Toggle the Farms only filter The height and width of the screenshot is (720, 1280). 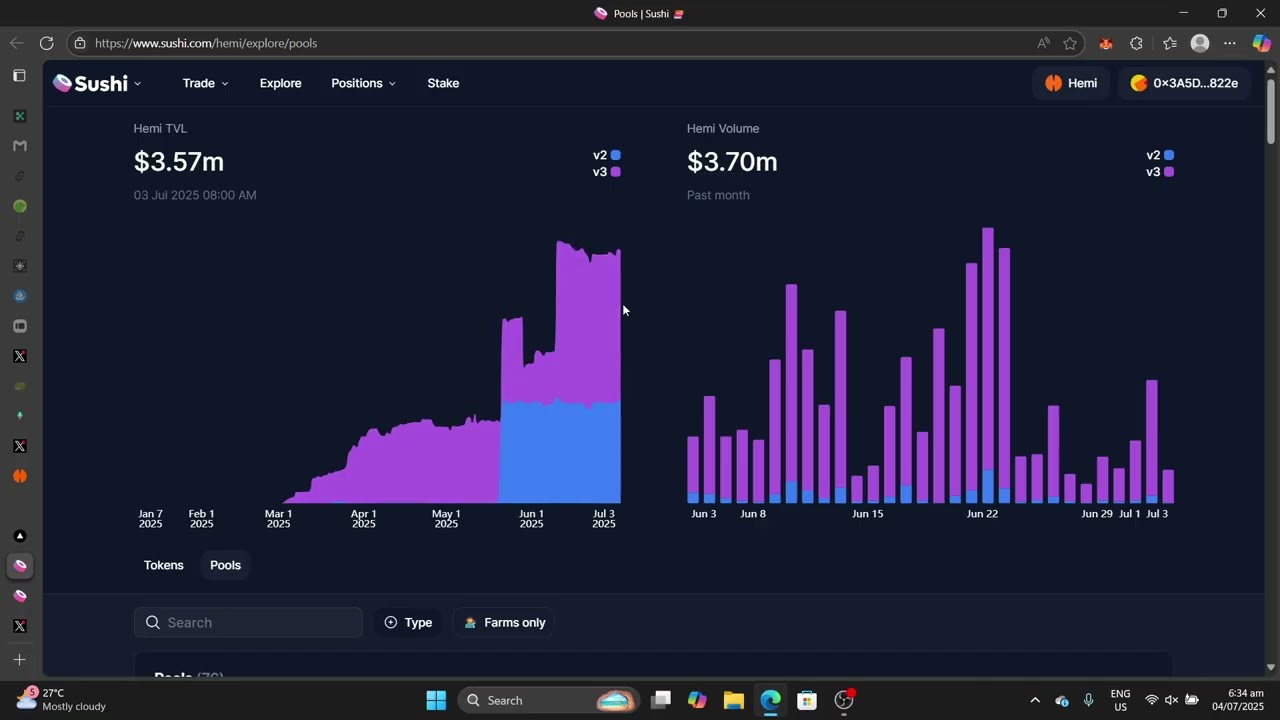[x=505, y=622]
